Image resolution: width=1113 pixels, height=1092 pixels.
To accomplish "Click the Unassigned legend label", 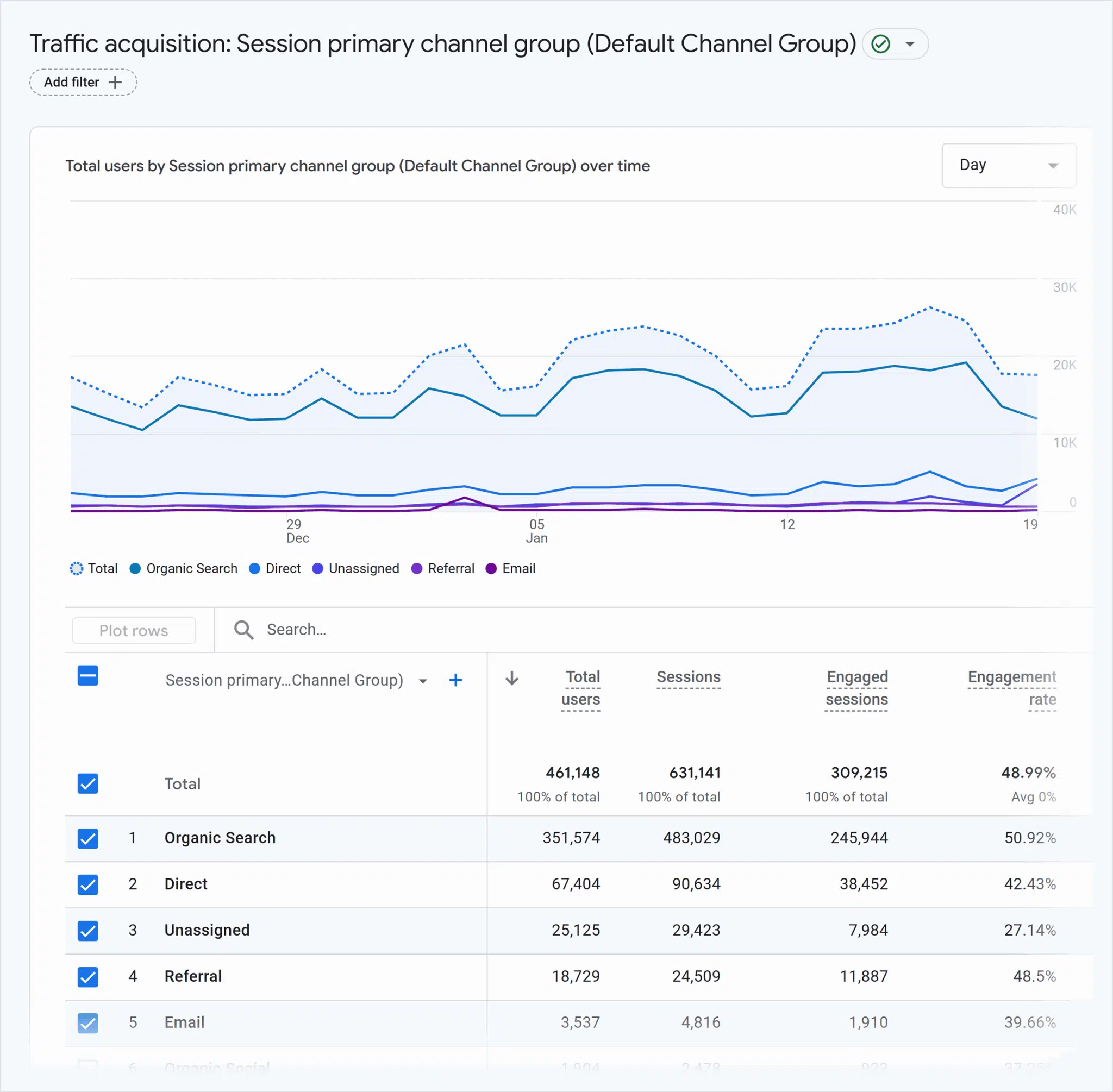I will (x=364, y=568).
